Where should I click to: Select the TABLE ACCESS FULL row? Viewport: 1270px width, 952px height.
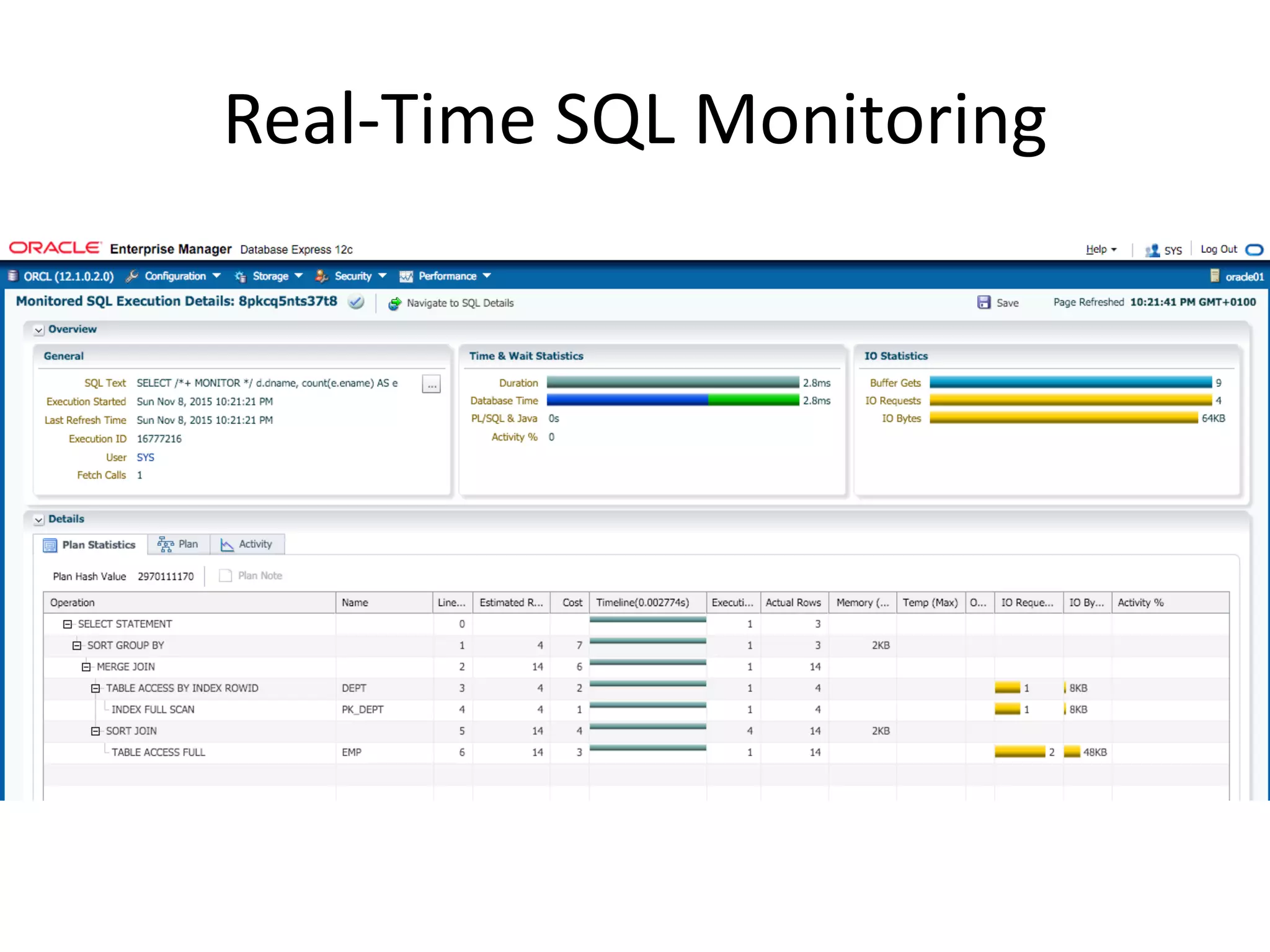click(x=636, y=752)
